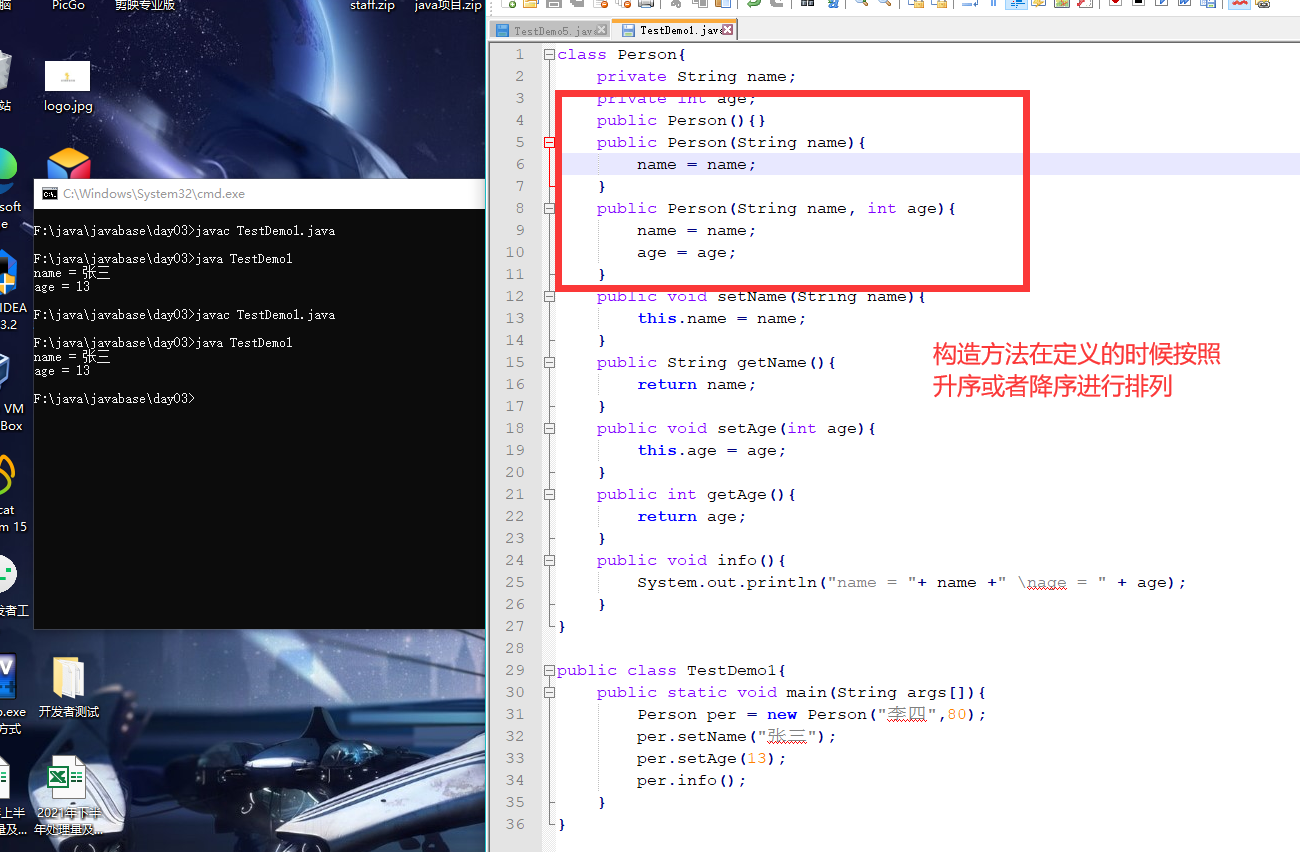
Task: Open logo.jpg thumbnail on the desktop
Action: pos(68,76)
